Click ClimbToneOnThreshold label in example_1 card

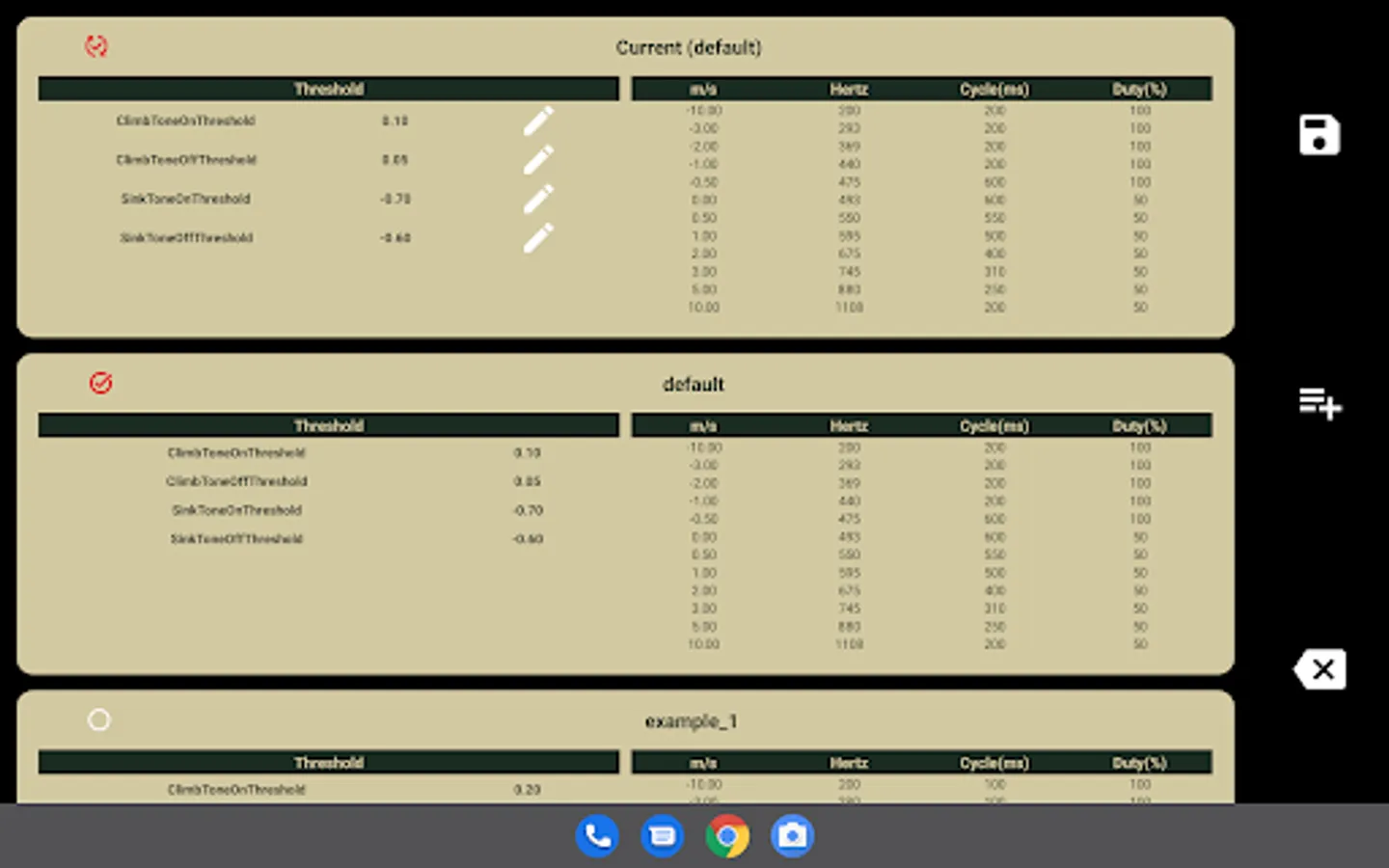click(236, 790)
